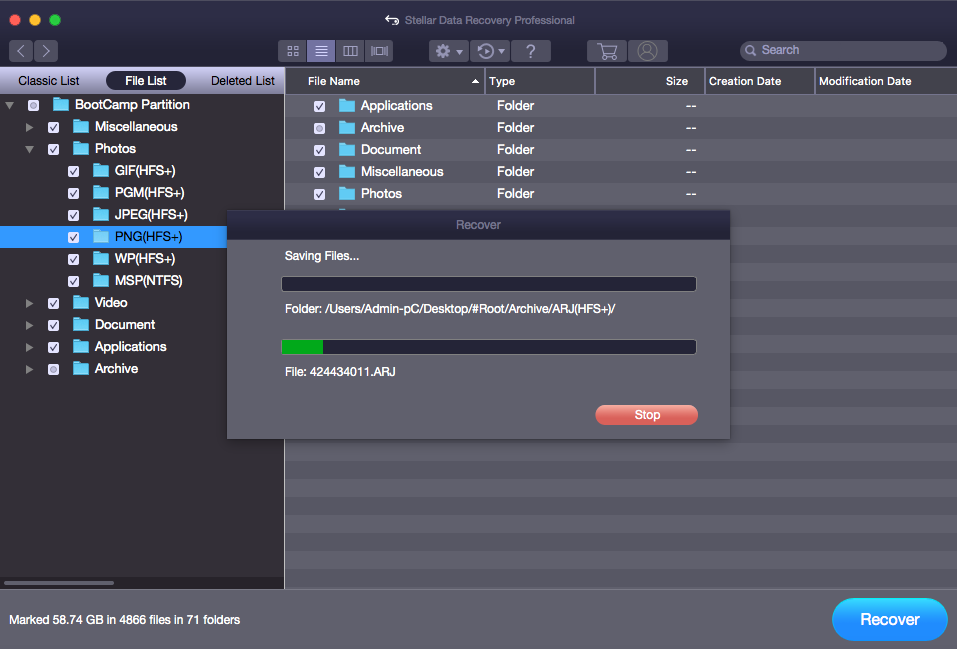Viewport: 957px width, 649px height.
Task: Toggle the Archive checkbox in the file list
Action: coord(319,128)
